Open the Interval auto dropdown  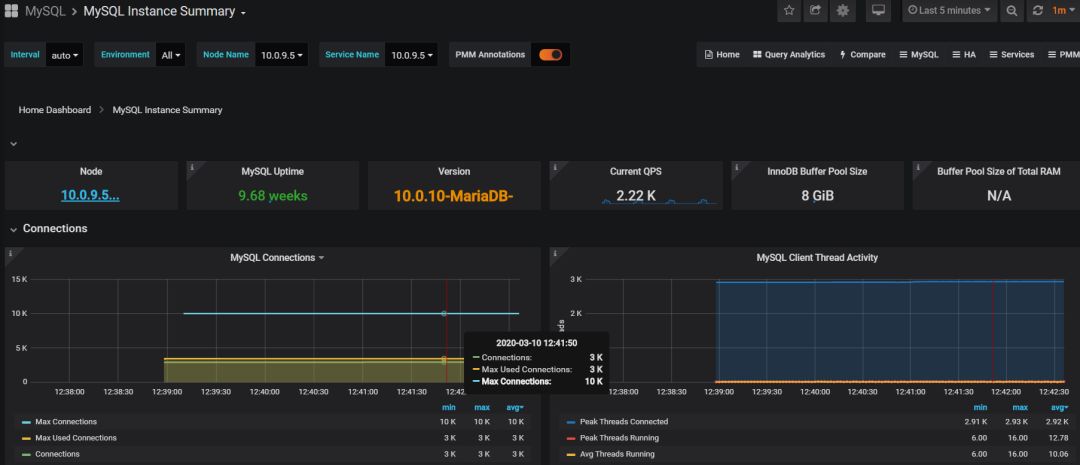pyautogui.click(x=65, y=55)
